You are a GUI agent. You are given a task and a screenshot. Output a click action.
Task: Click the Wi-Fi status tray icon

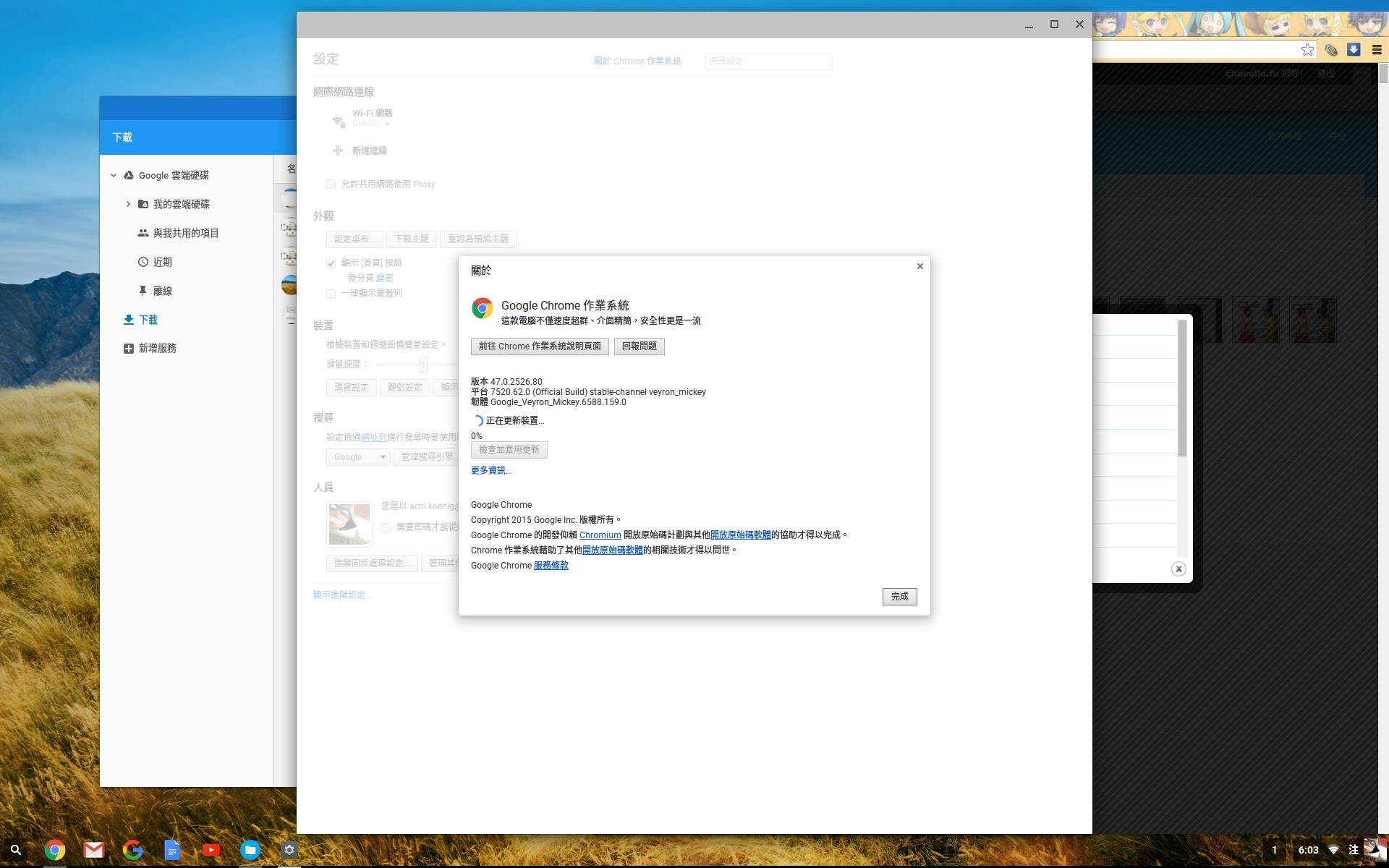pyautogui.click(x=1333, y=850)
